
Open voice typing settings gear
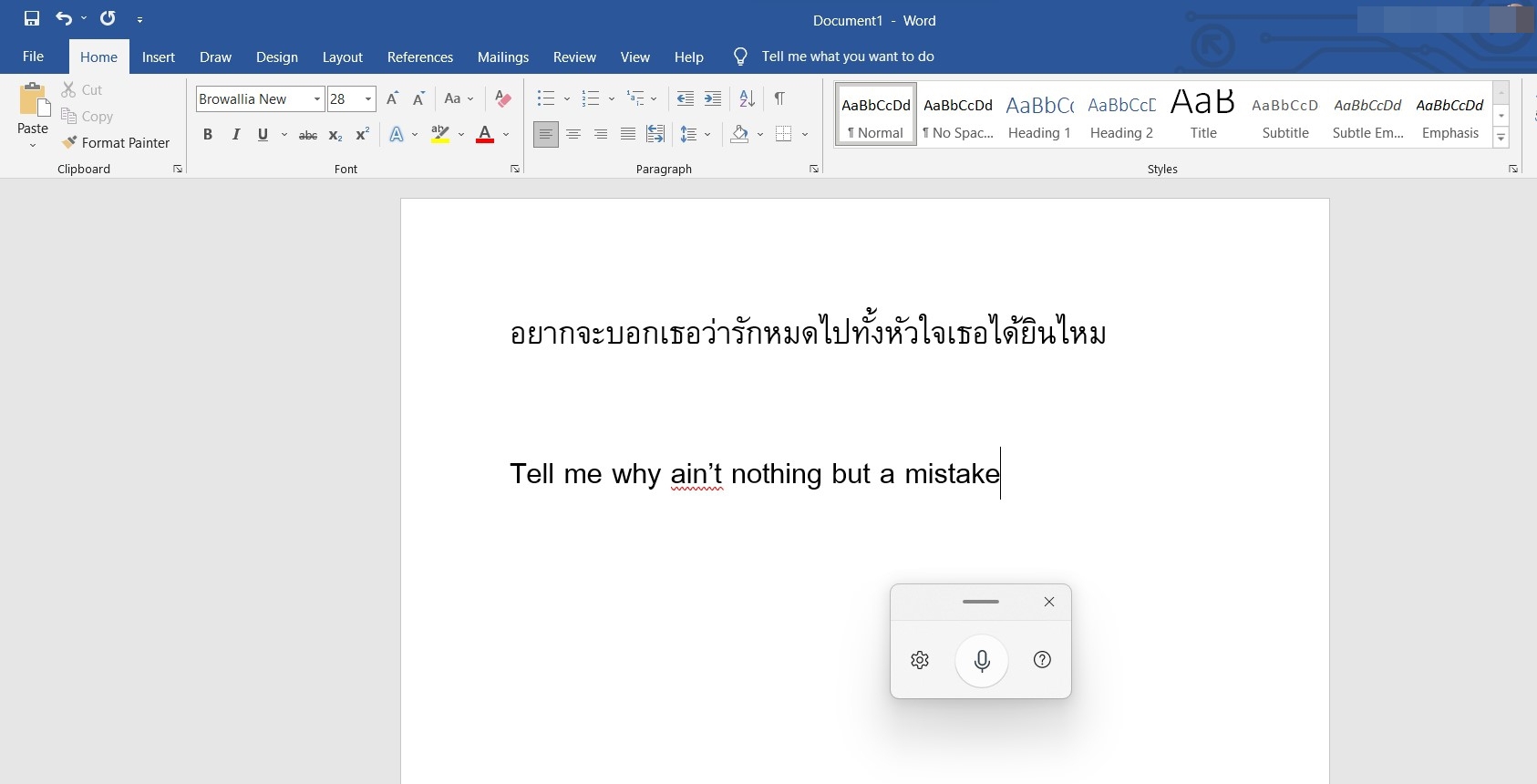tap(920, 660)
